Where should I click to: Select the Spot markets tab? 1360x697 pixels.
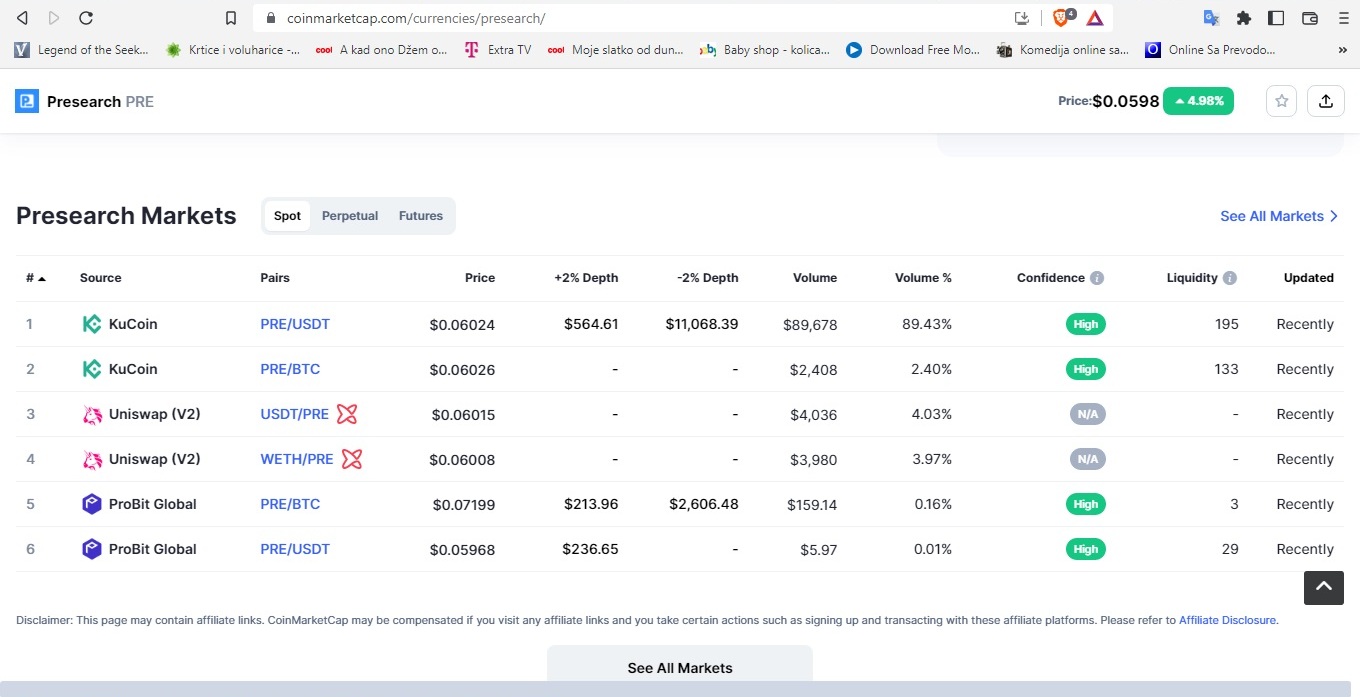(287, 216)
